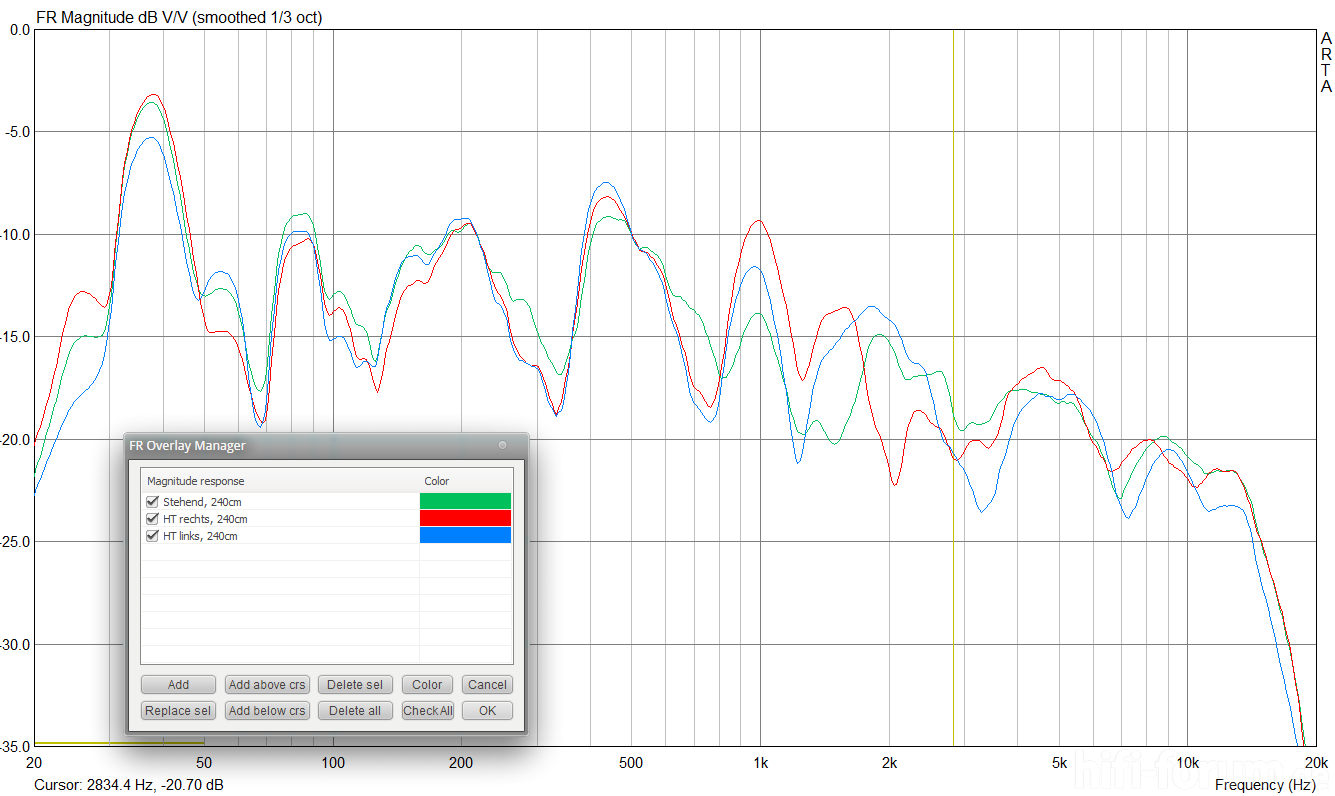This screenshot has width=1335, height=796.
Task: Disable the HT links, 240cm overlay checkbox
Action: 153,536
